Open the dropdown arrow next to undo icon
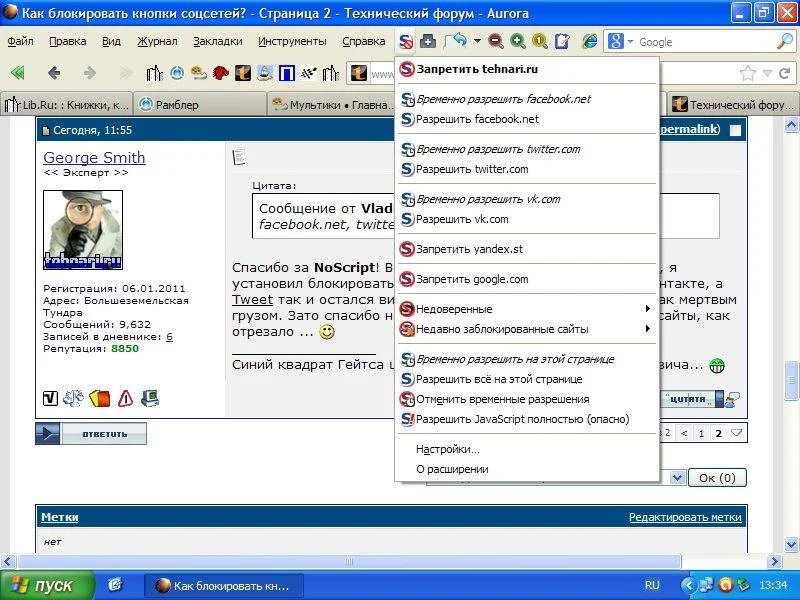The image size is (800, 600). pyautogui.click(x=477, y=41)
